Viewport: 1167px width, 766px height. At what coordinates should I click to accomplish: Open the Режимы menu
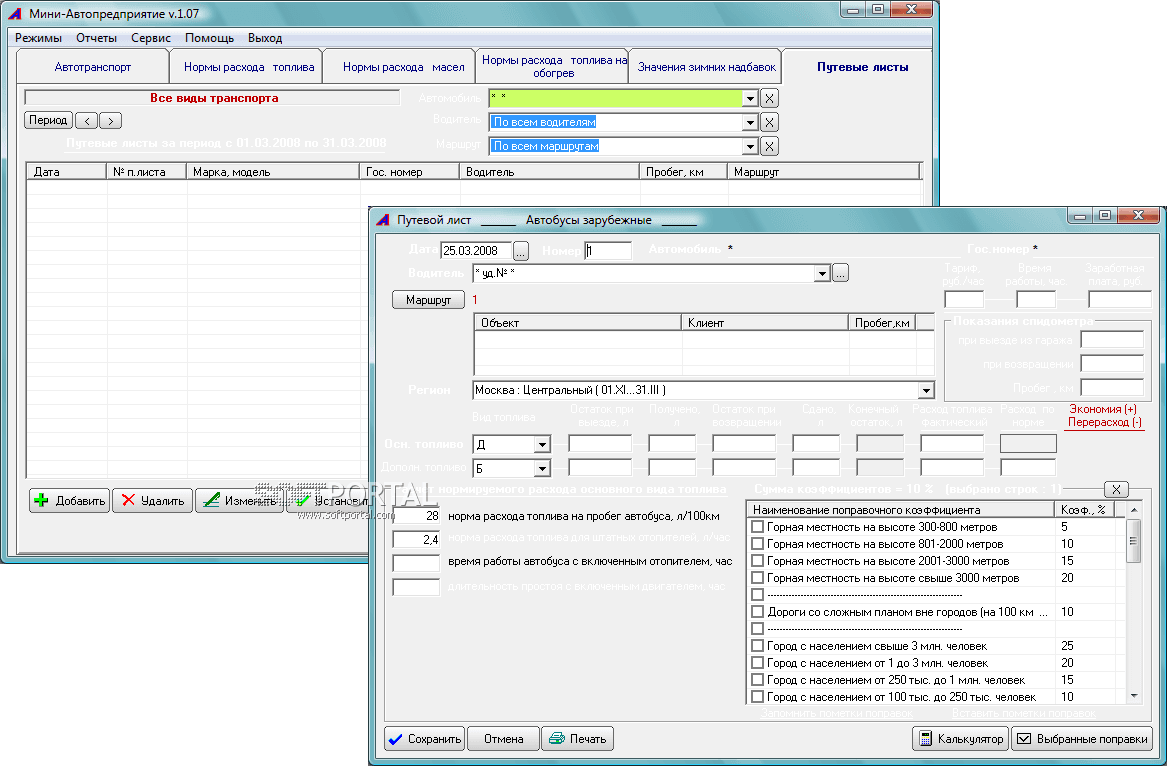tap(39, 38)
